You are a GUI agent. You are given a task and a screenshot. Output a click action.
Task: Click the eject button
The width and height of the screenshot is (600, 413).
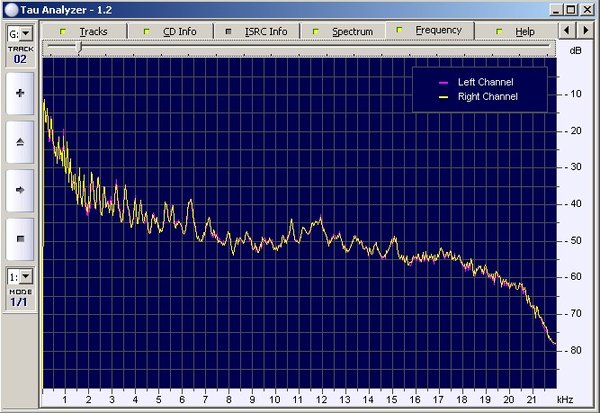[20, 142]
